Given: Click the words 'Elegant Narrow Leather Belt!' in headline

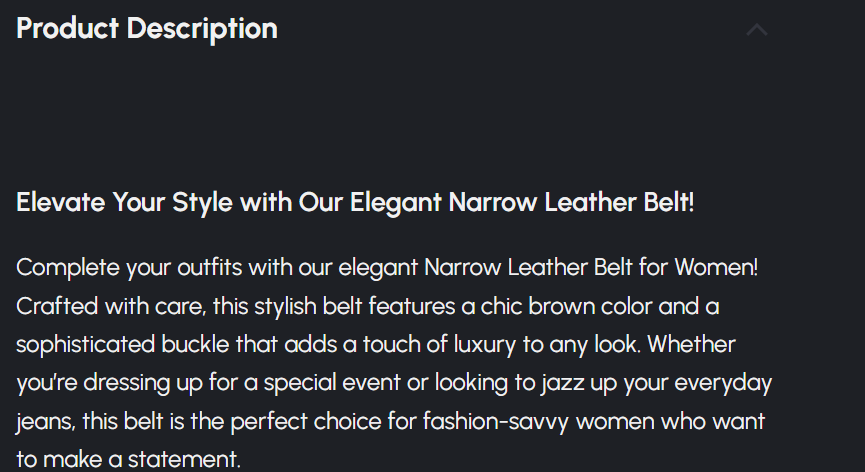Looking at the screenshot, I should [x=521, y=202].
